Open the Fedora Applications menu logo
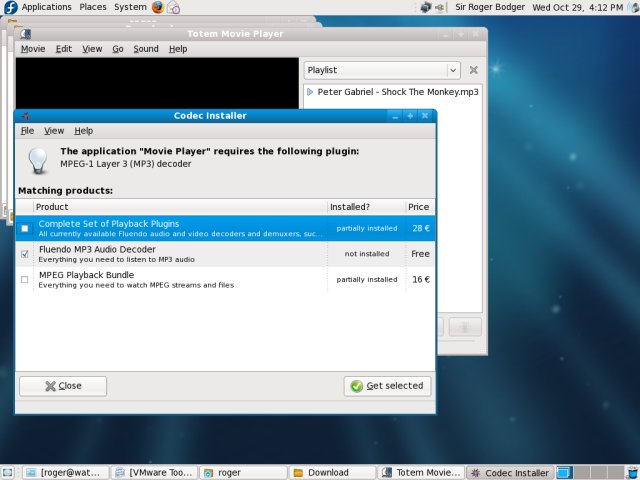Image resolution: width=640 pixels, height=480 pixels. [x=10, y=7]
